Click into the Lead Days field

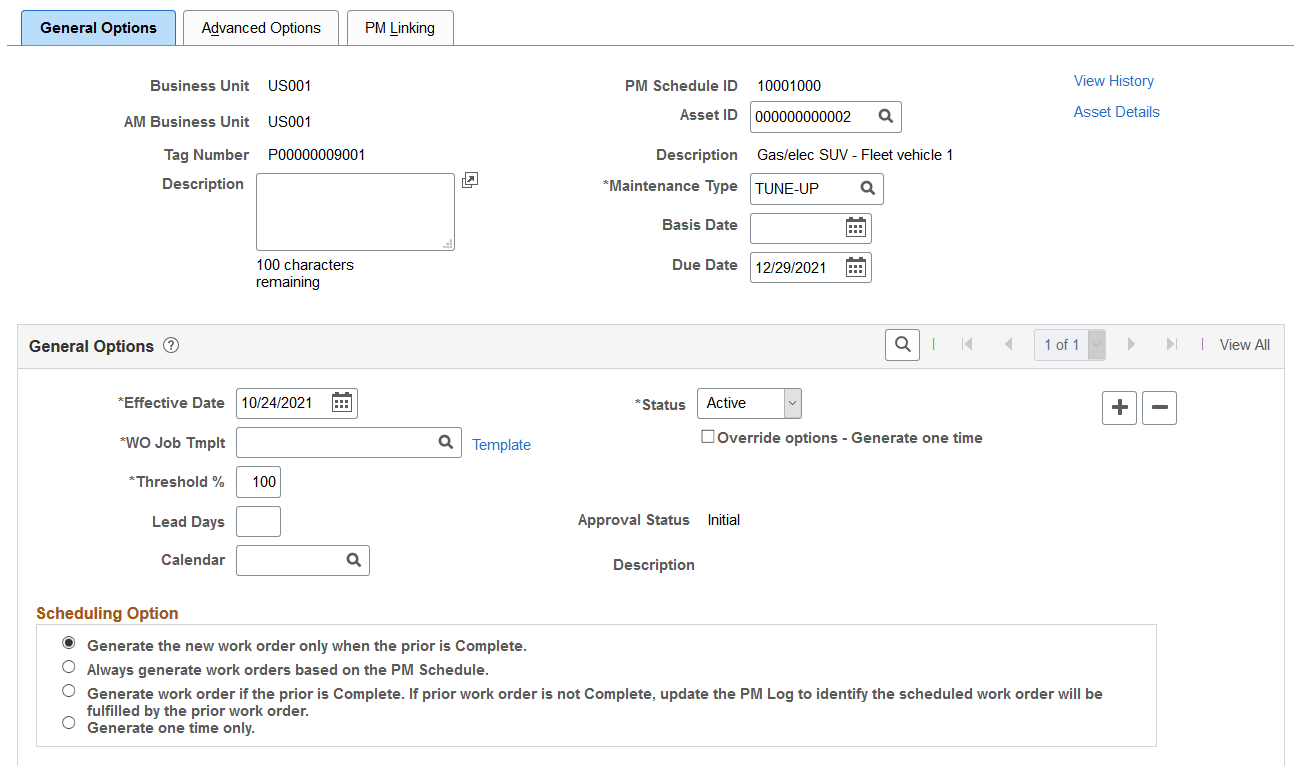pos(258,521)
